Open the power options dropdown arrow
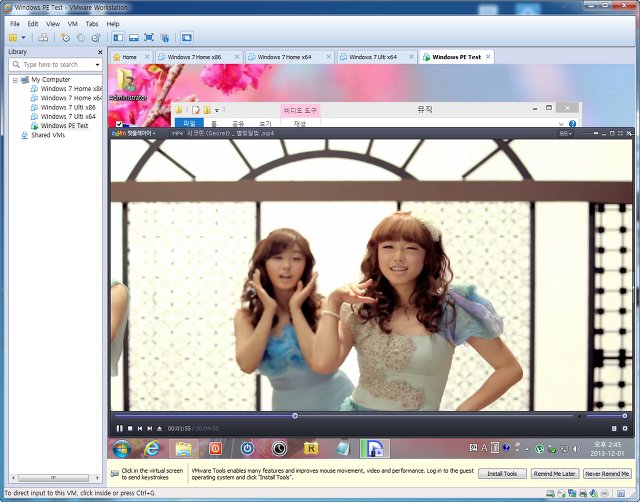The image size is (640, 502). (x=23, y=38)
